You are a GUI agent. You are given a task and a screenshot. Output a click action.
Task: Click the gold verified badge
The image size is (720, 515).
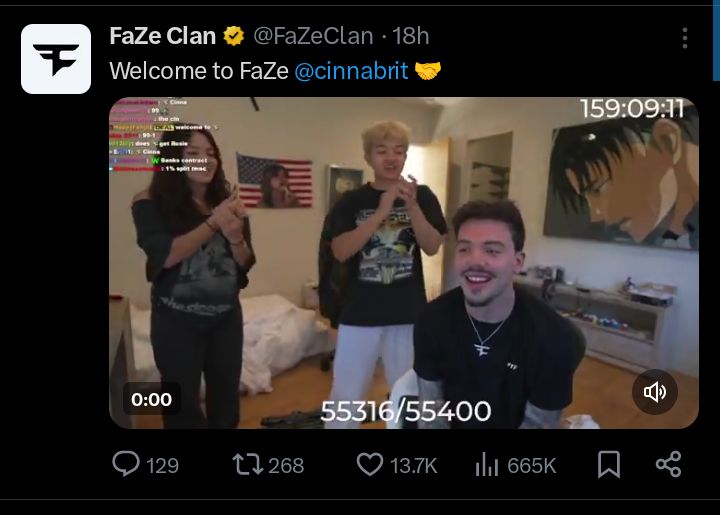234,36
